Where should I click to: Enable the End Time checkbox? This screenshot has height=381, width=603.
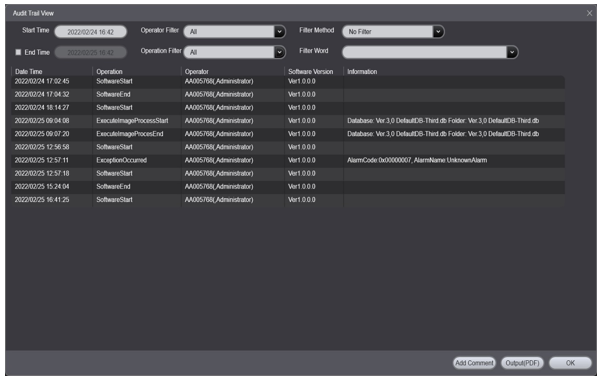click(18, 52)
